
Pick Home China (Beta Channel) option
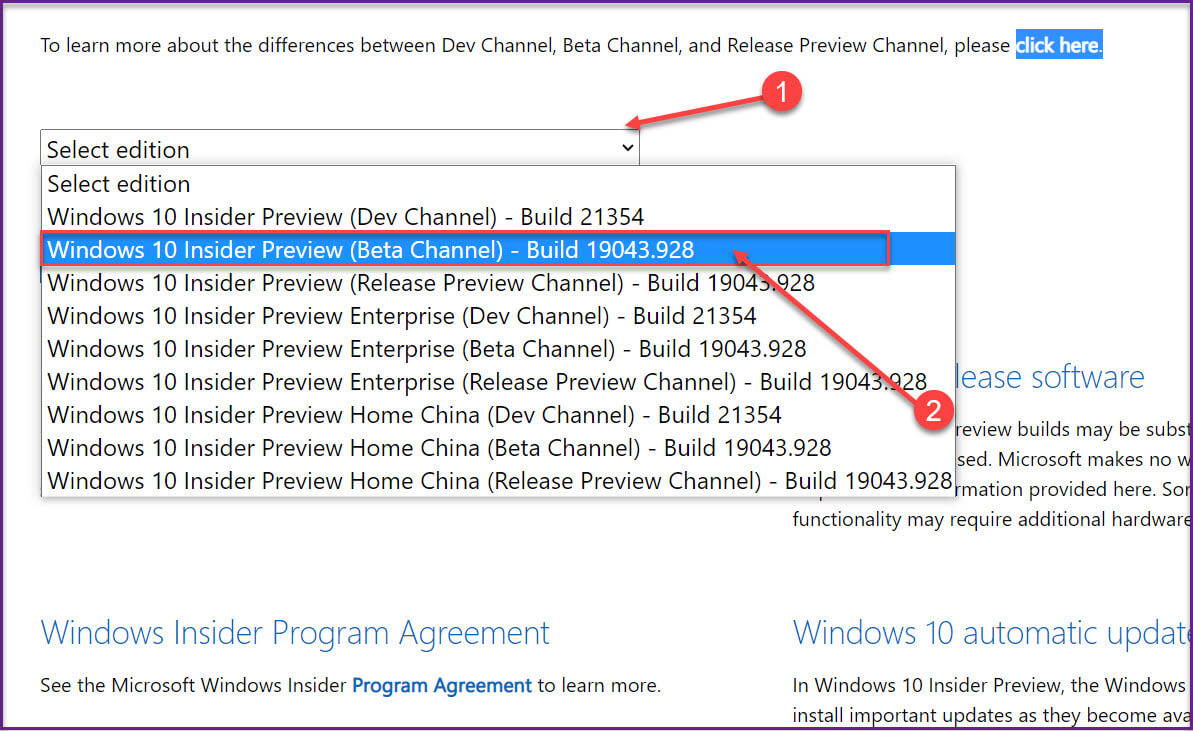click(498, 447)
